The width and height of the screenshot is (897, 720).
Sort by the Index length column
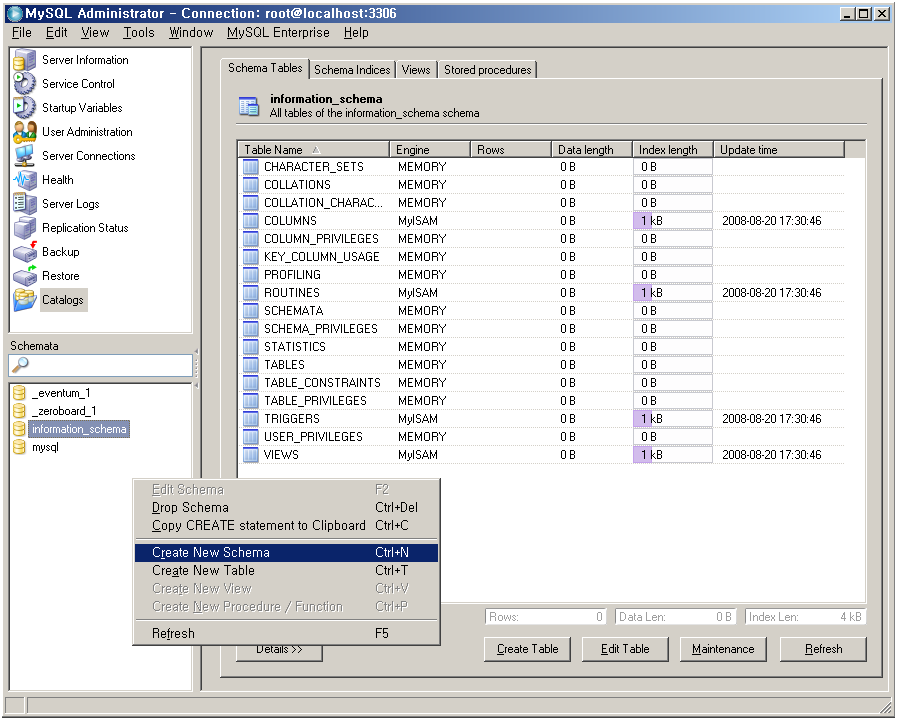(673, 150)
